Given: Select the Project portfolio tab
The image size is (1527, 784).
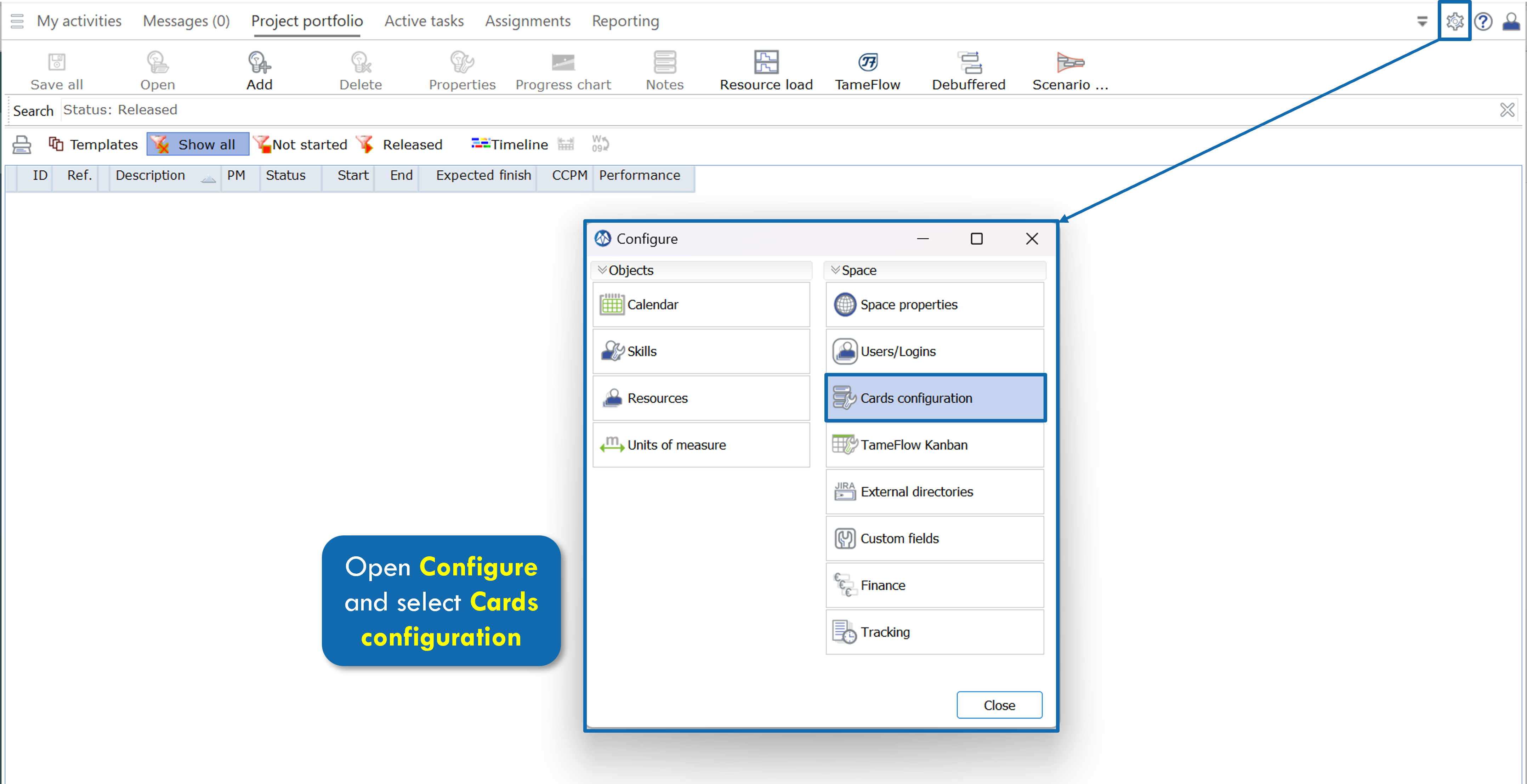Looking at the screenshot, I should 307,21.
